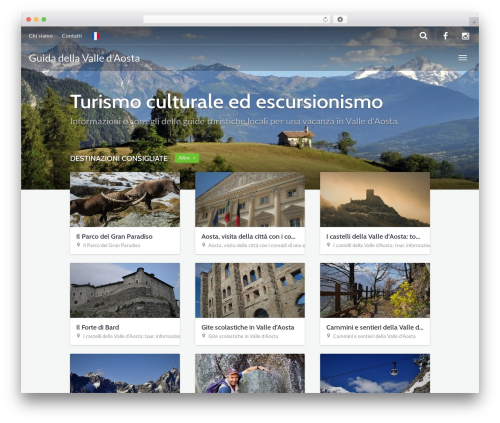This screenshot has height=423, width=500.
Task: Open the search magnifier icon
Action: pyautogui.click(x=423, y=36)
